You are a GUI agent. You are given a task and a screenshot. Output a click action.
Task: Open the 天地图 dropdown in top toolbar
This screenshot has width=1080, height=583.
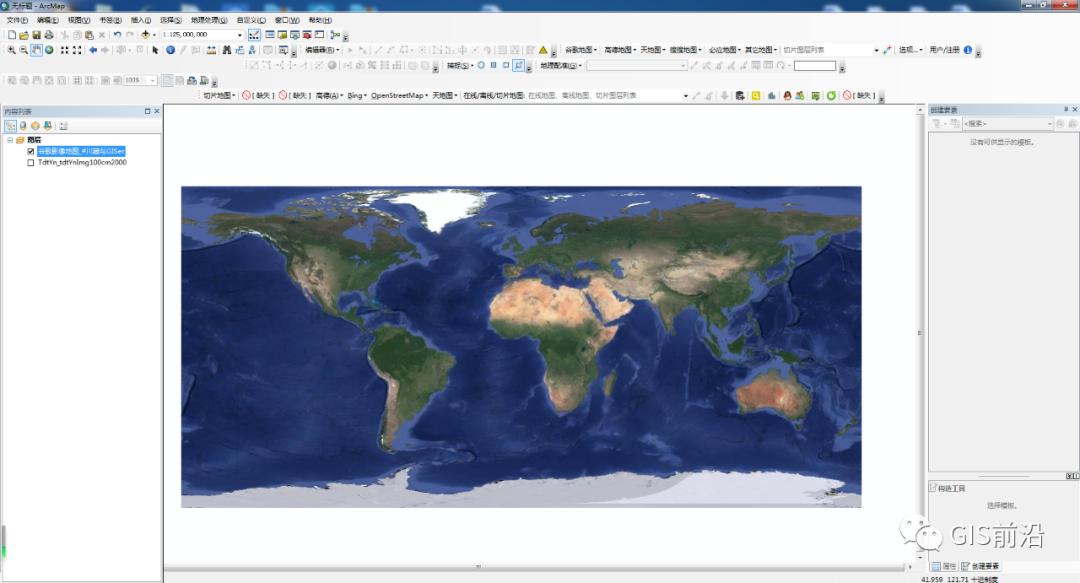(653, 49)
